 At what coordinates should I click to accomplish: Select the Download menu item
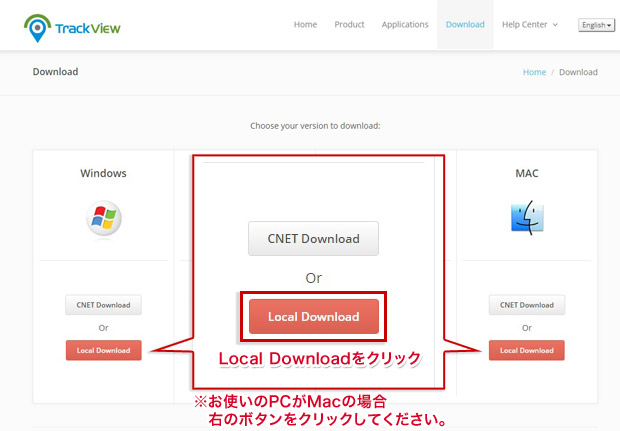coord(465,25)
